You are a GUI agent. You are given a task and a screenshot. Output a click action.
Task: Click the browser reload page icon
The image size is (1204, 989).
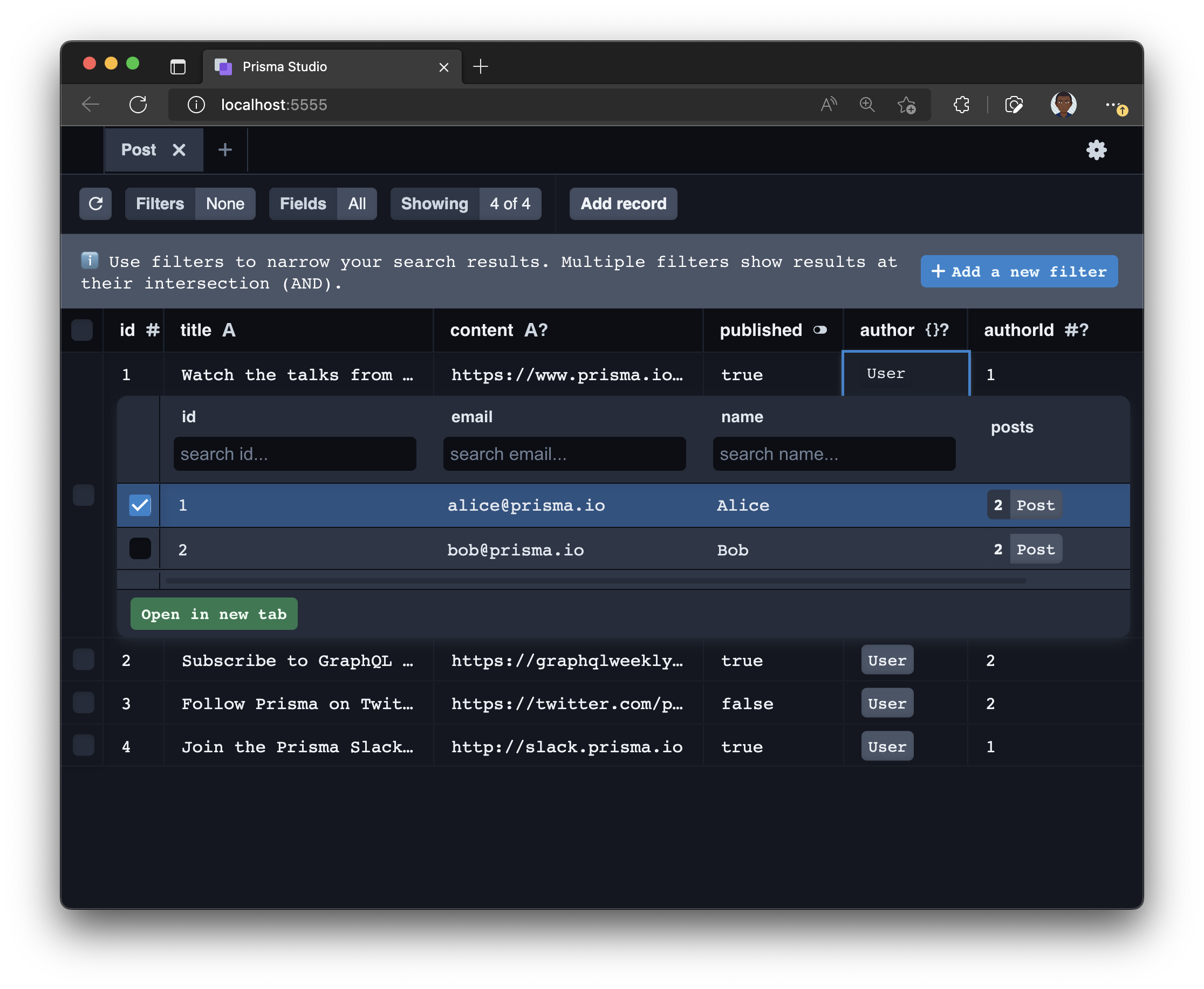138,105
